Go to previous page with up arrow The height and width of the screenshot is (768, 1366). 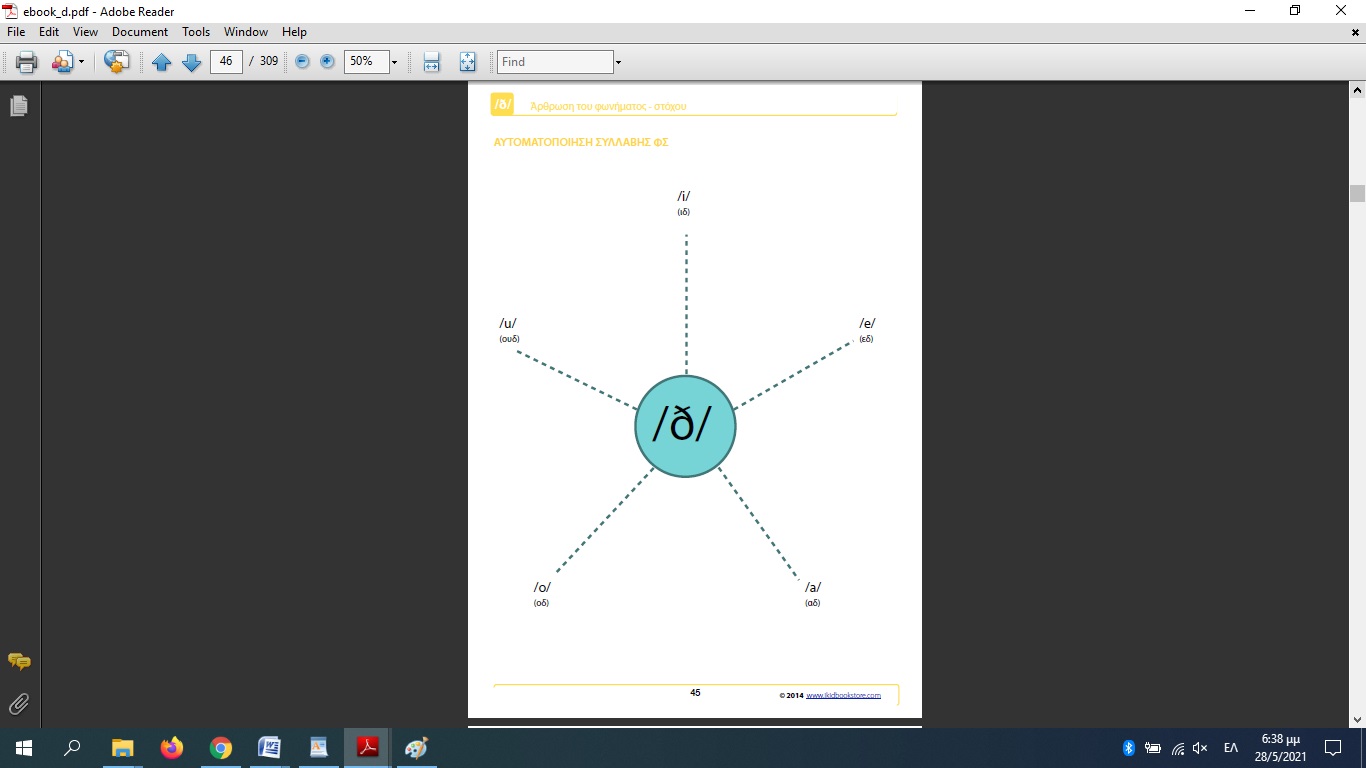click(161, 62)
